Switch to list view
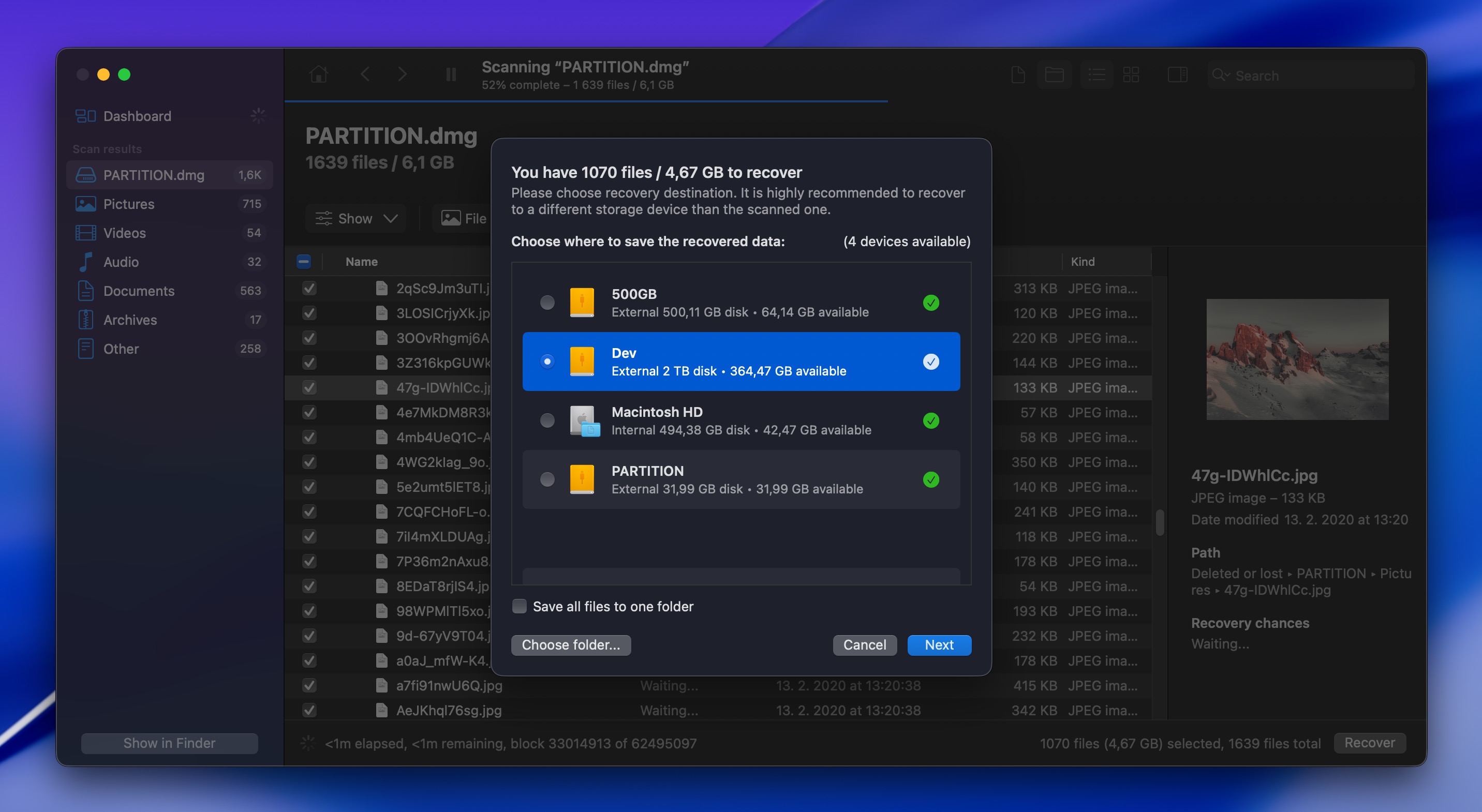Viewport: 1482px width, 812px height. [1096, 75]
